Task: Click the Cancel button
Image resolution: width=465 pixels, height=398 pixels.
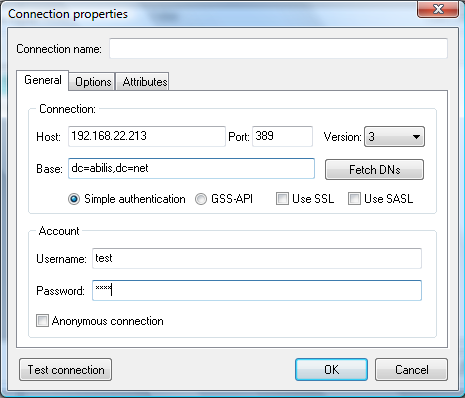Action: [x=411, y=370]
